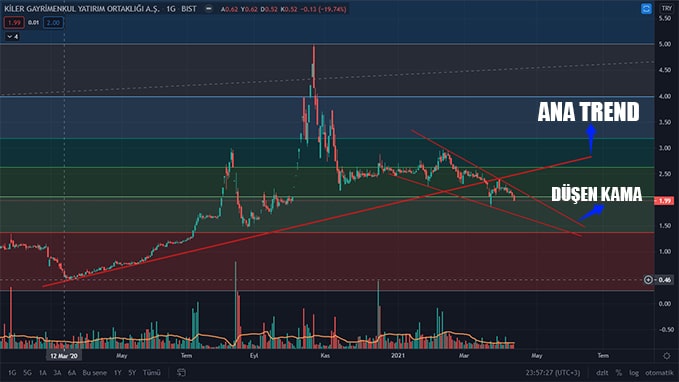
Task: Select the 5G time range
Action: coord(27,372)
